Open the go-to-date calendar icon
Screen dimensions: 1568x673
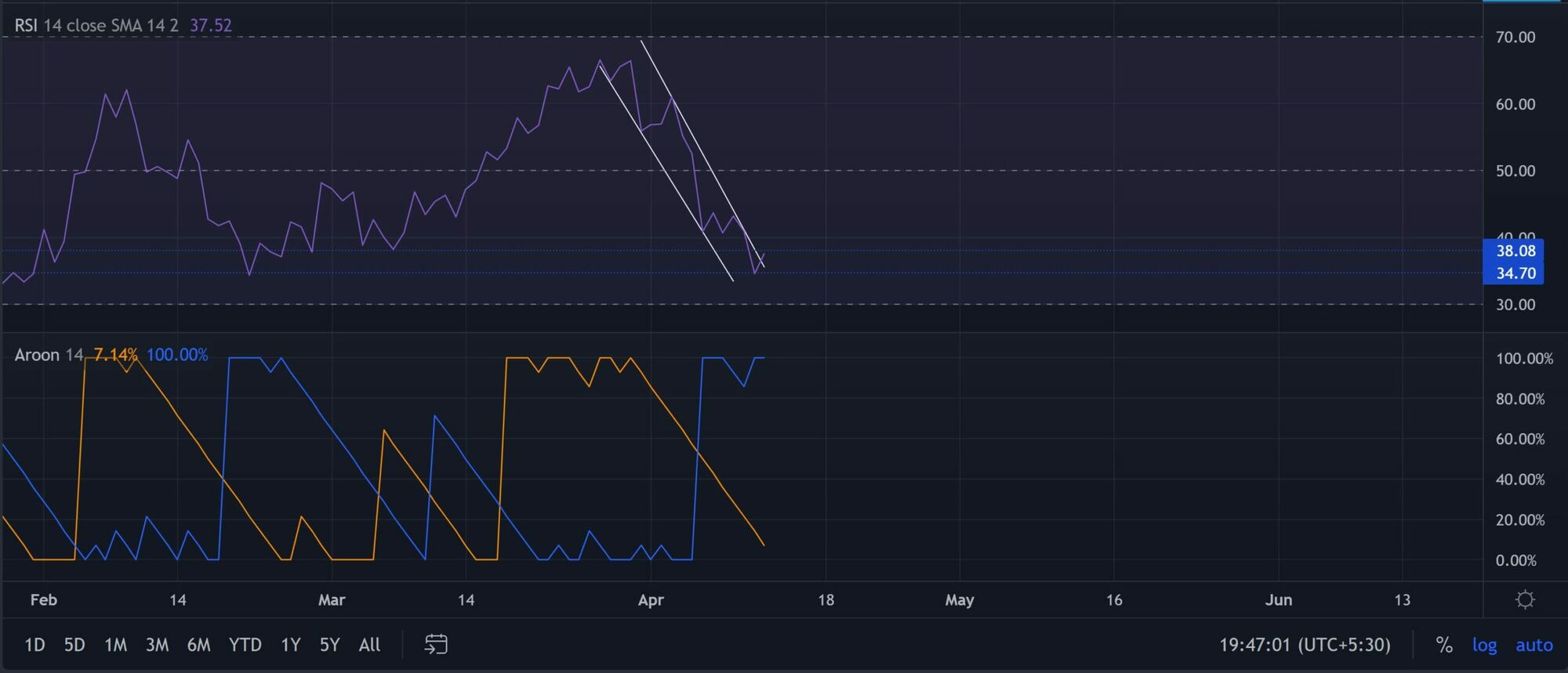click(x=436, y=645)
